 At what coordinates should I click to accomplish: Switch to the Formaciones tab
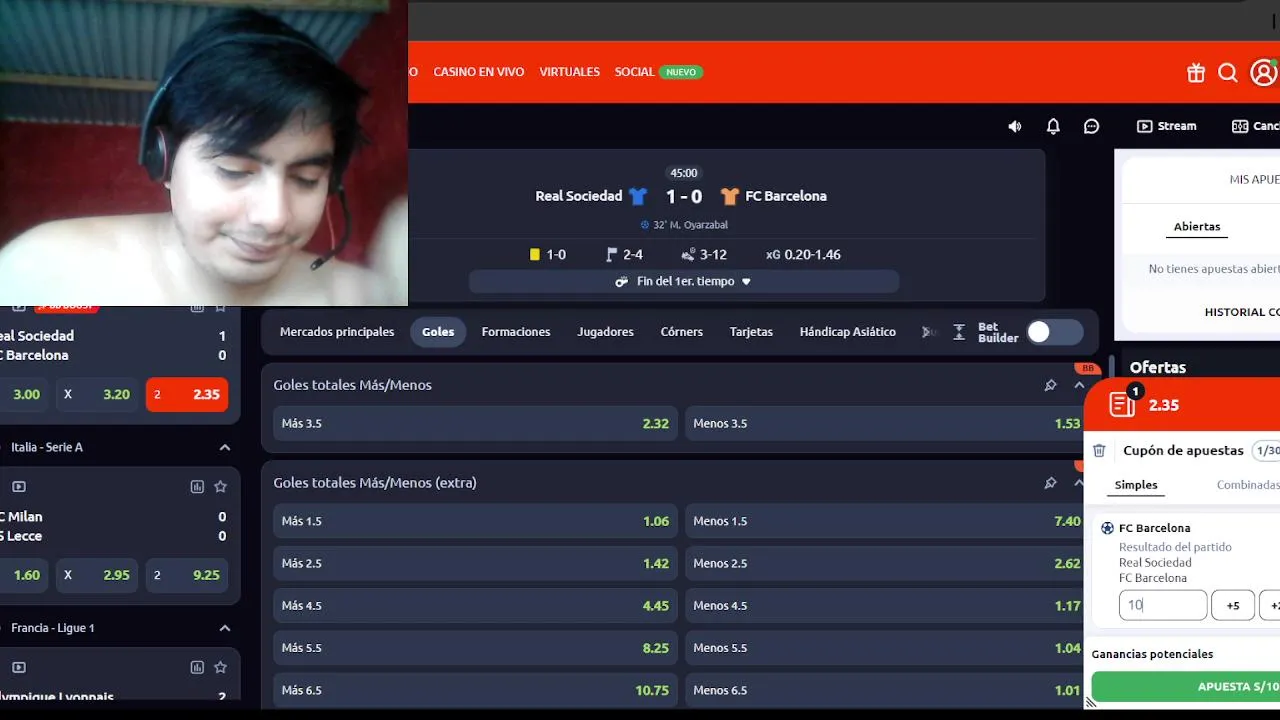[x=516, y=332]
